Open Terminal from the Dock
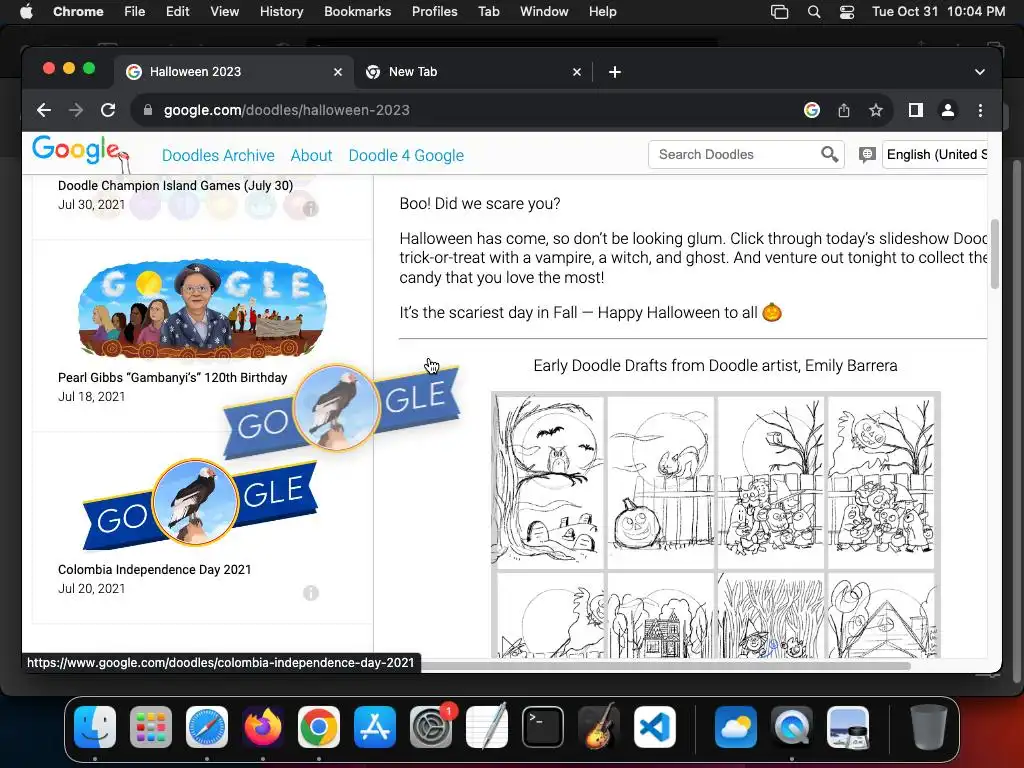This screenshot has height=768, width=1024. [543, 727]
